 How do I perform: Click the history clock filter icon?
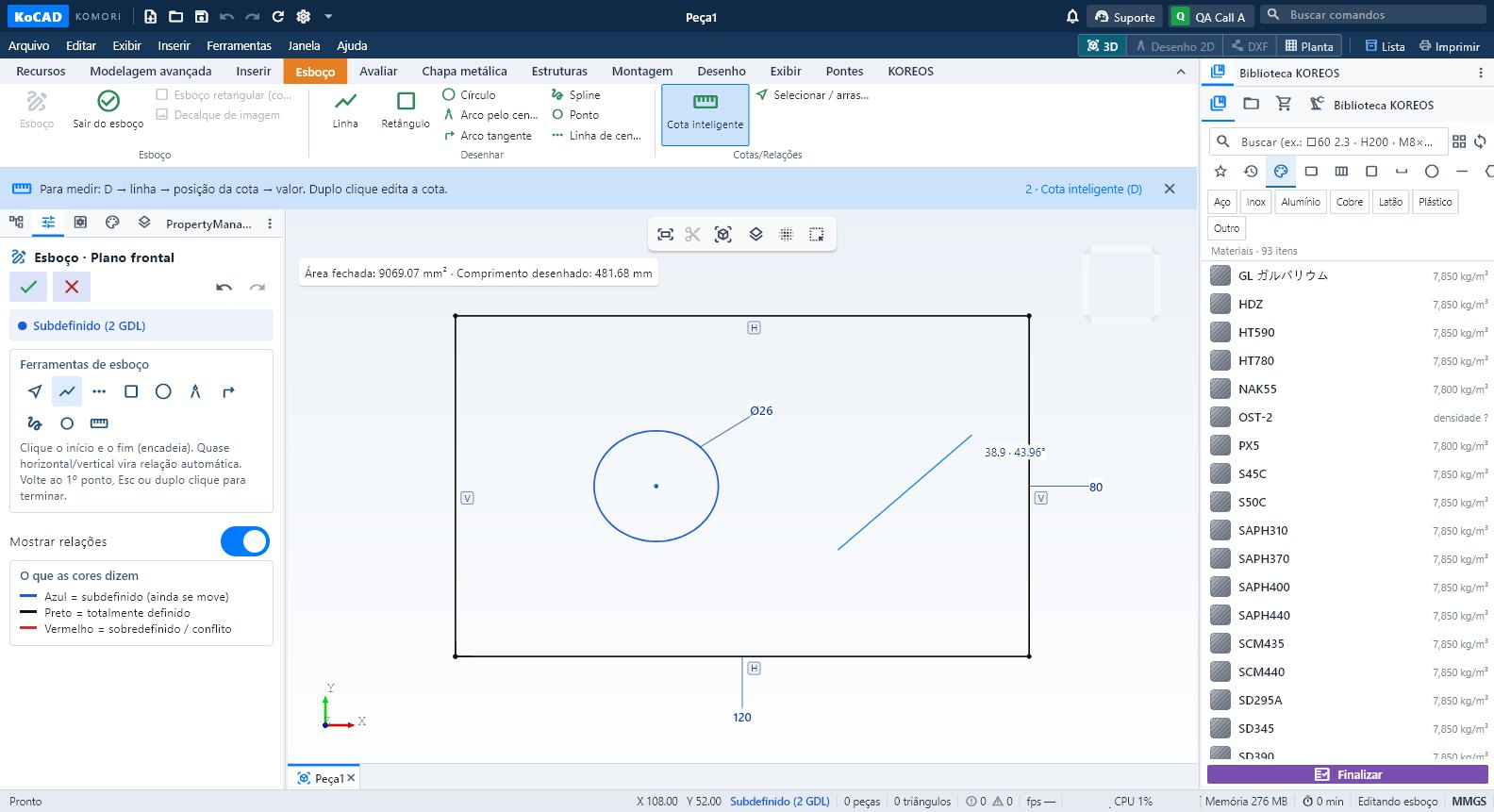[1251, 171]
